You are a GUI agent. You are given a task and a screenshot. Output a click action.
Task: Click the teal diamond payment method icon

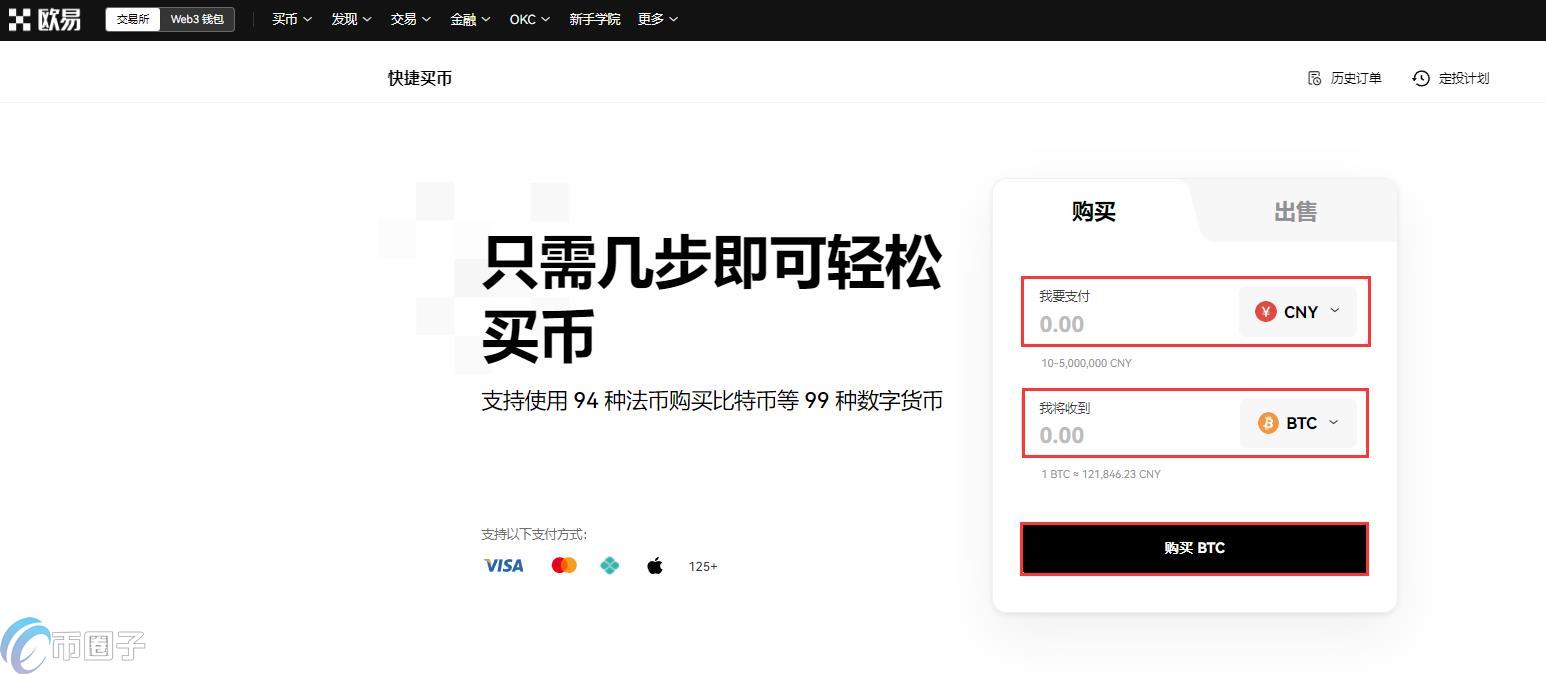(x=609, y=566)
